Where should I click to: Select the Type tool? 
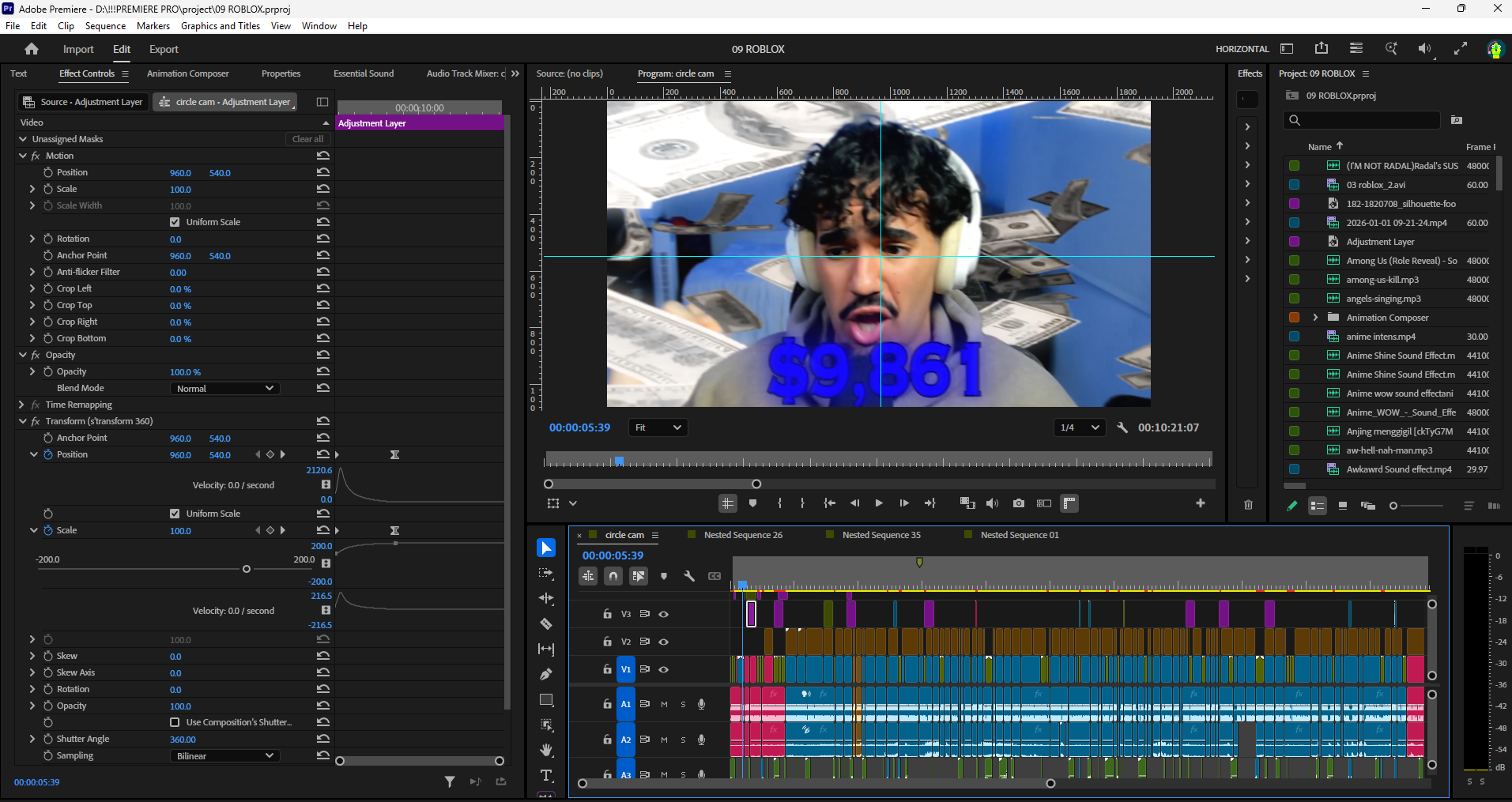click(546, 775)
